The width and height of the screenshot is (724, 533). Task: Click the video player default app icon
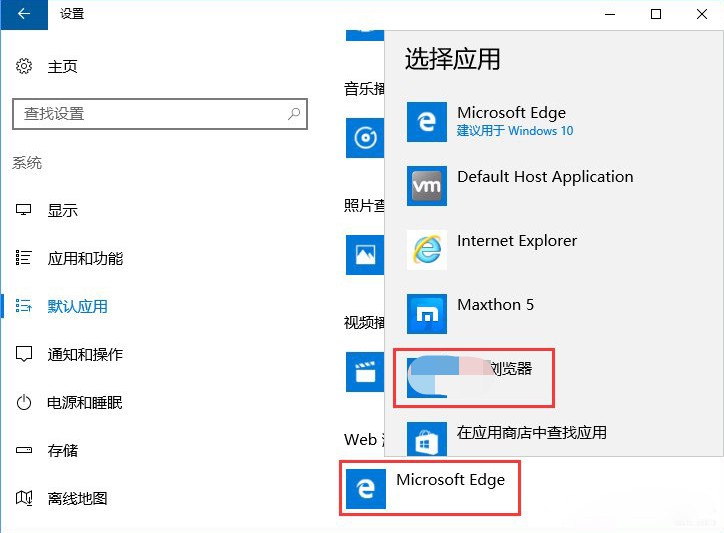[x=364, y=371]
